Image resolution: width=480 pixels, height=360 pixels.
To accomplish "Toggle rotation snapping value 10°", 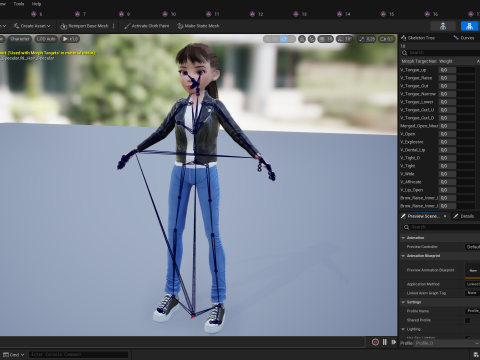I will tap(344, 39).
